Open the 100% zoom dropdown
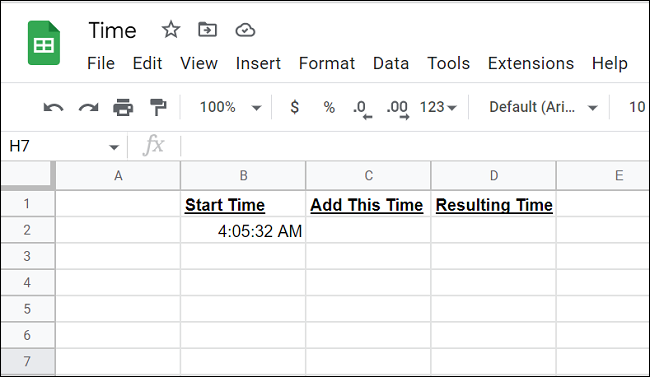650x377 pixels. 230,107
